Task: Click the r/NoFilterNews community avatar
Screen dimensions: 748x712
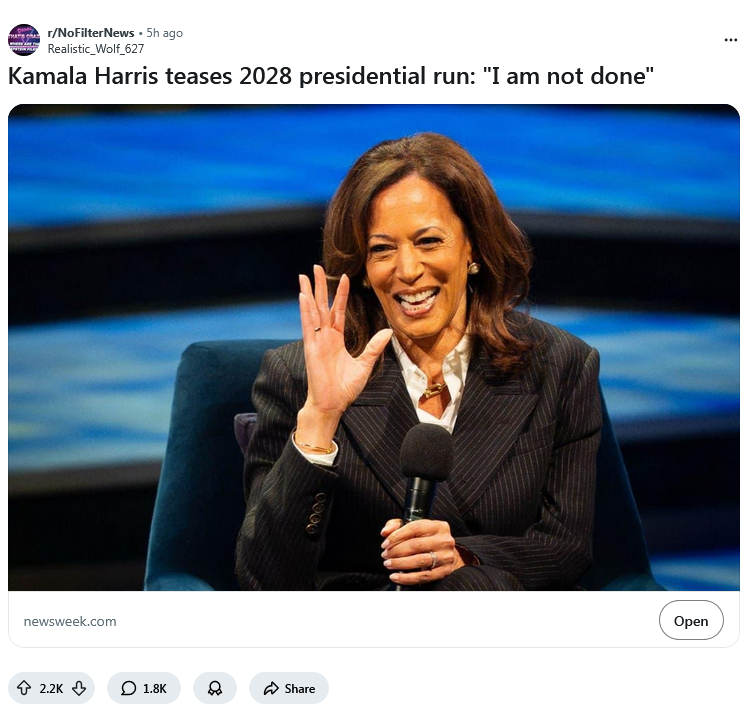Action: [24, 40]
